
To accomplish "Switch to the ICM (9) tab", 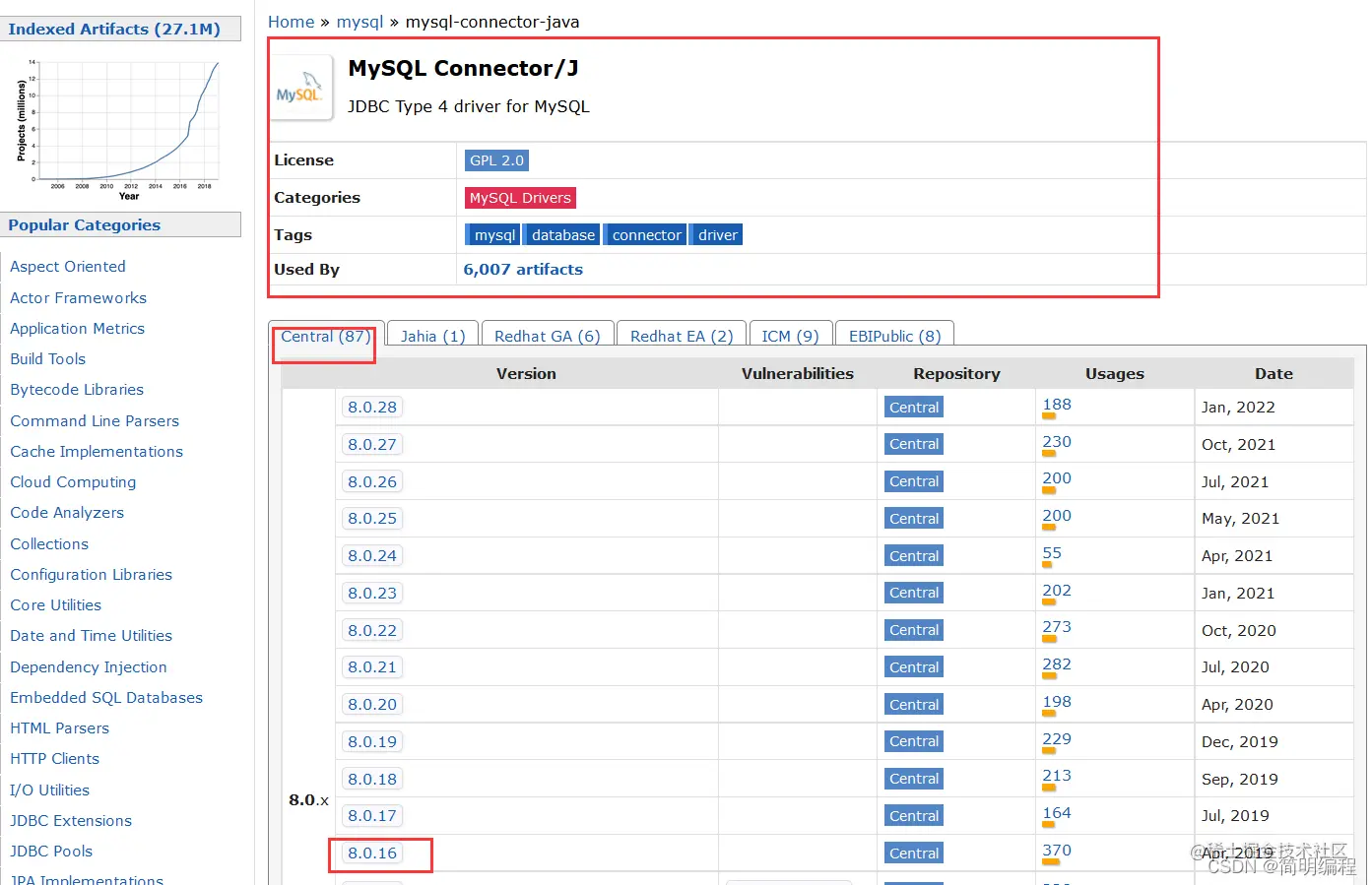I will point(791,337).
